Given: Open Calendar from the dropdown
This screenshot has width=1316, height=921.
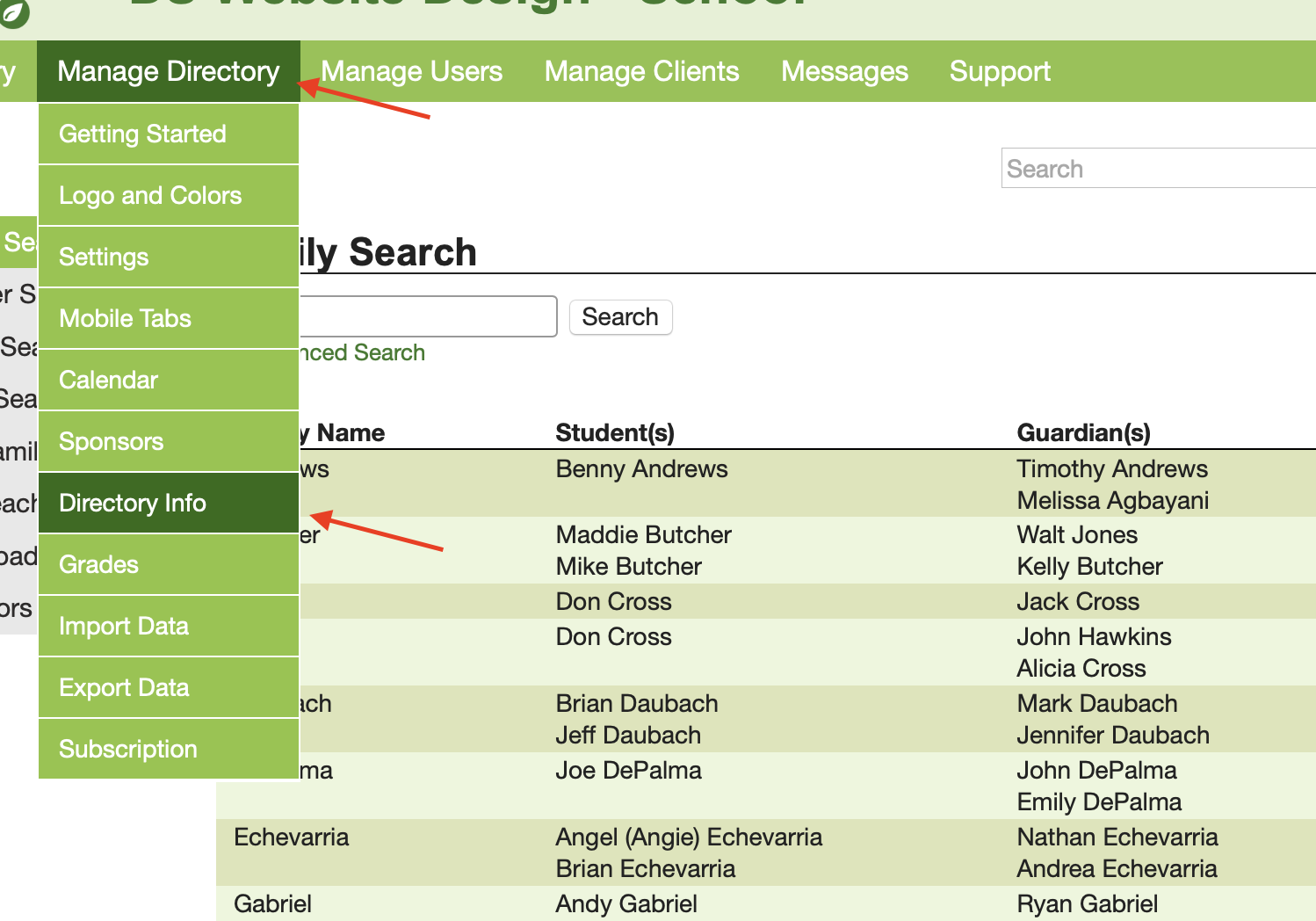Looking at the screenshot, I should click(x=108, y=380).
